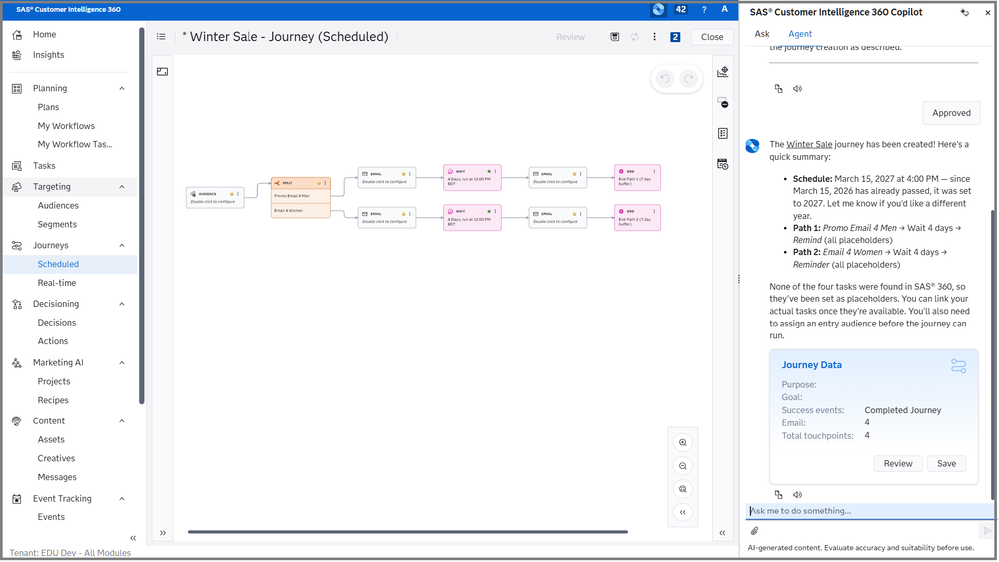This screenshot has height=562, width=999.
Task: Zoom in on the journey canvas
Action: pos(682,443)
